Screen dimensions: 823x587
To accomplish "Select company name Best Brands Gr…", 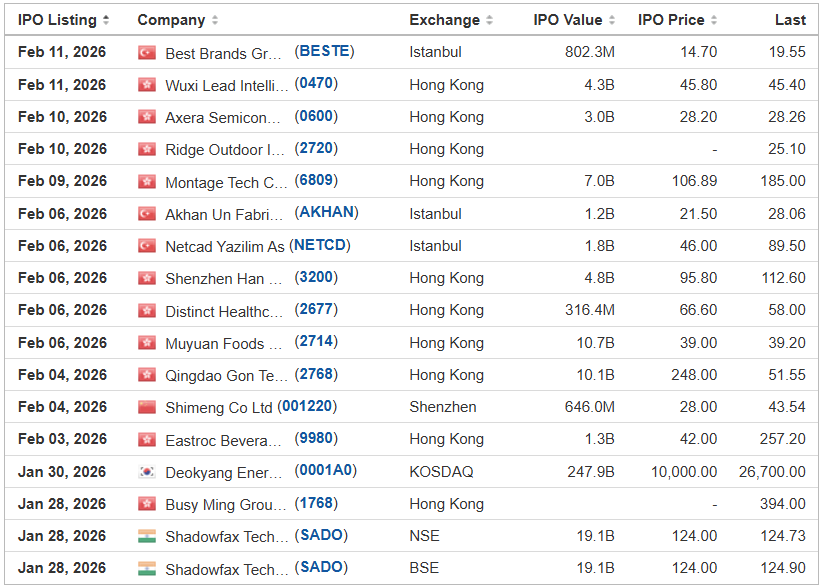I will click(x=223, y=54).
